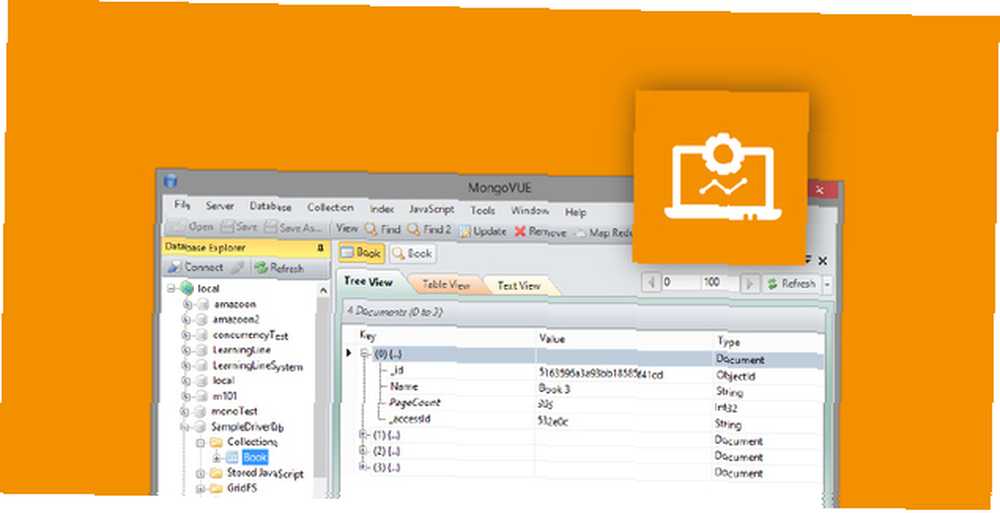Click the orange laptop gear graphic

click(x=721, y=177)
